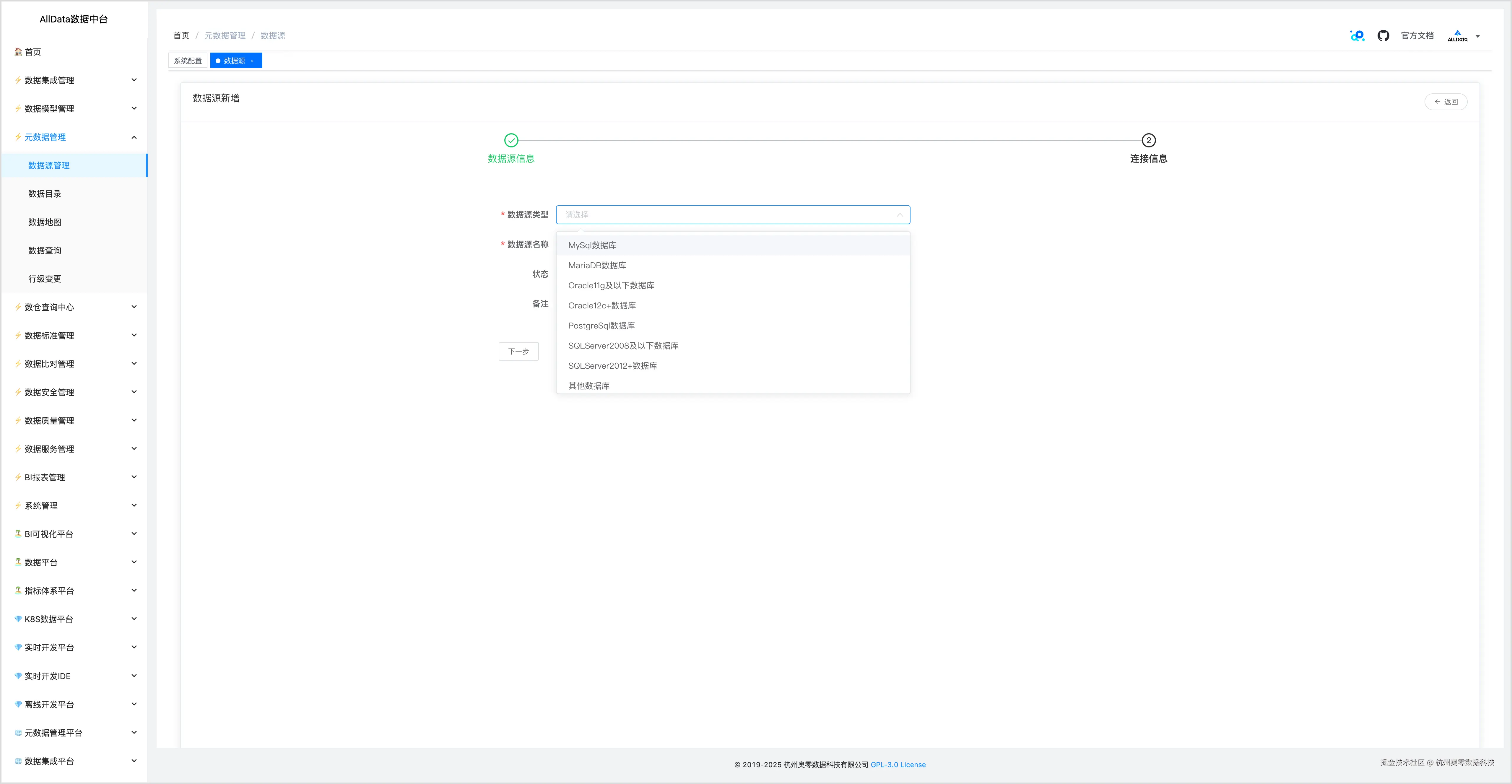Choose PostgreSql数据库 from the list
1512x784 pixels.
pos(601,326)
